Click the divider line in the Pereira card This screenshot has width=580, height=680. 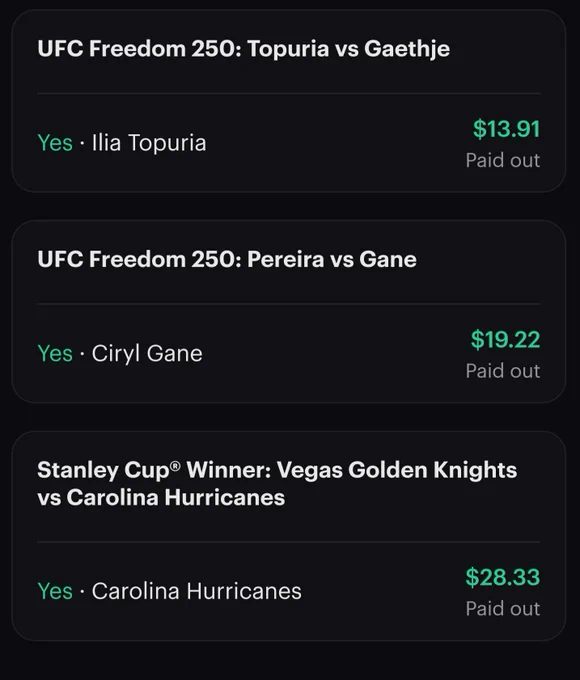[x=288, y=304]
